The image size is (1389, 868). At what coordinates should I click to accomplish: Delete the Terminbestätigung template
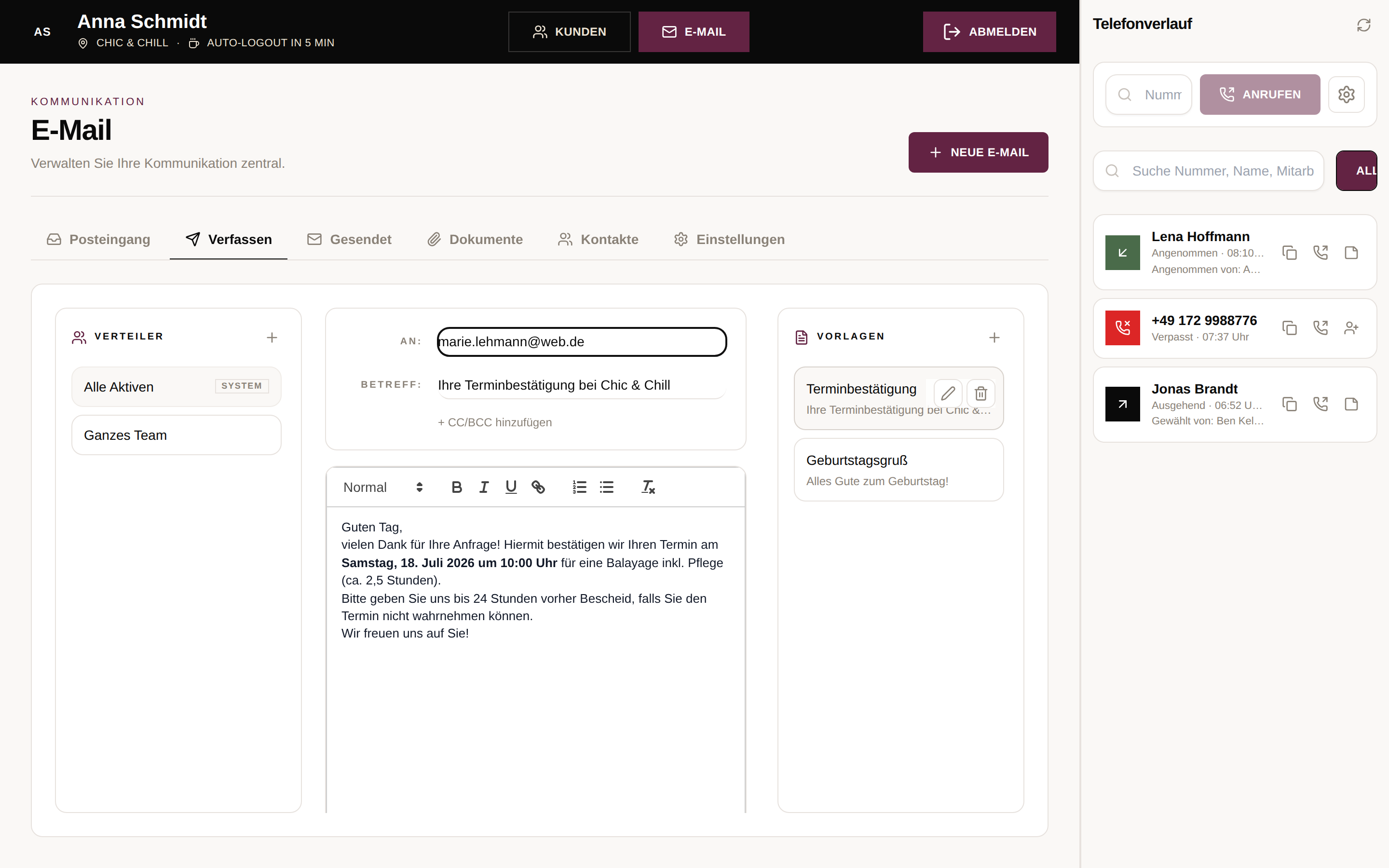[980, 393]
